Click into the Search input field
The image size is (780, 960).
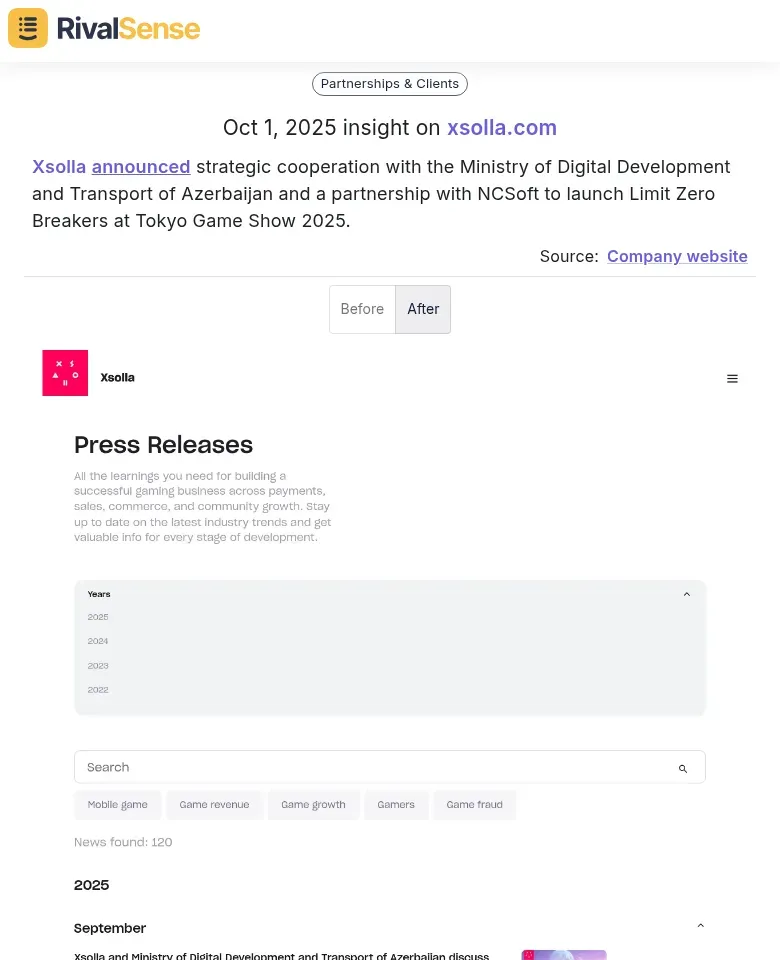pyautogui.click(x=370, y=767)
